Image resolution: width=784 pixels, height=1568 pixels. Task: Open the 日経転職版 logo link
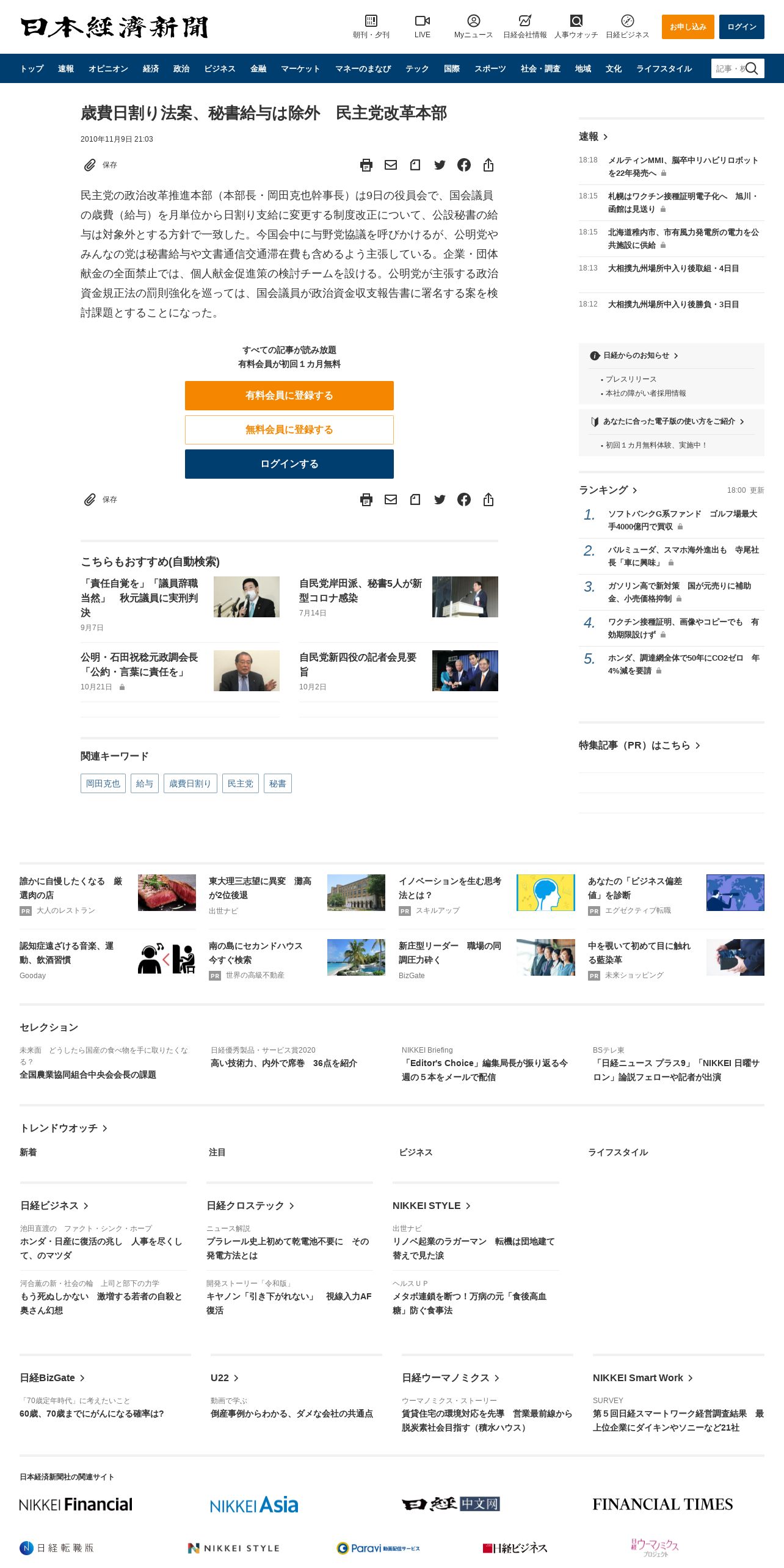tap(57, 1548)
